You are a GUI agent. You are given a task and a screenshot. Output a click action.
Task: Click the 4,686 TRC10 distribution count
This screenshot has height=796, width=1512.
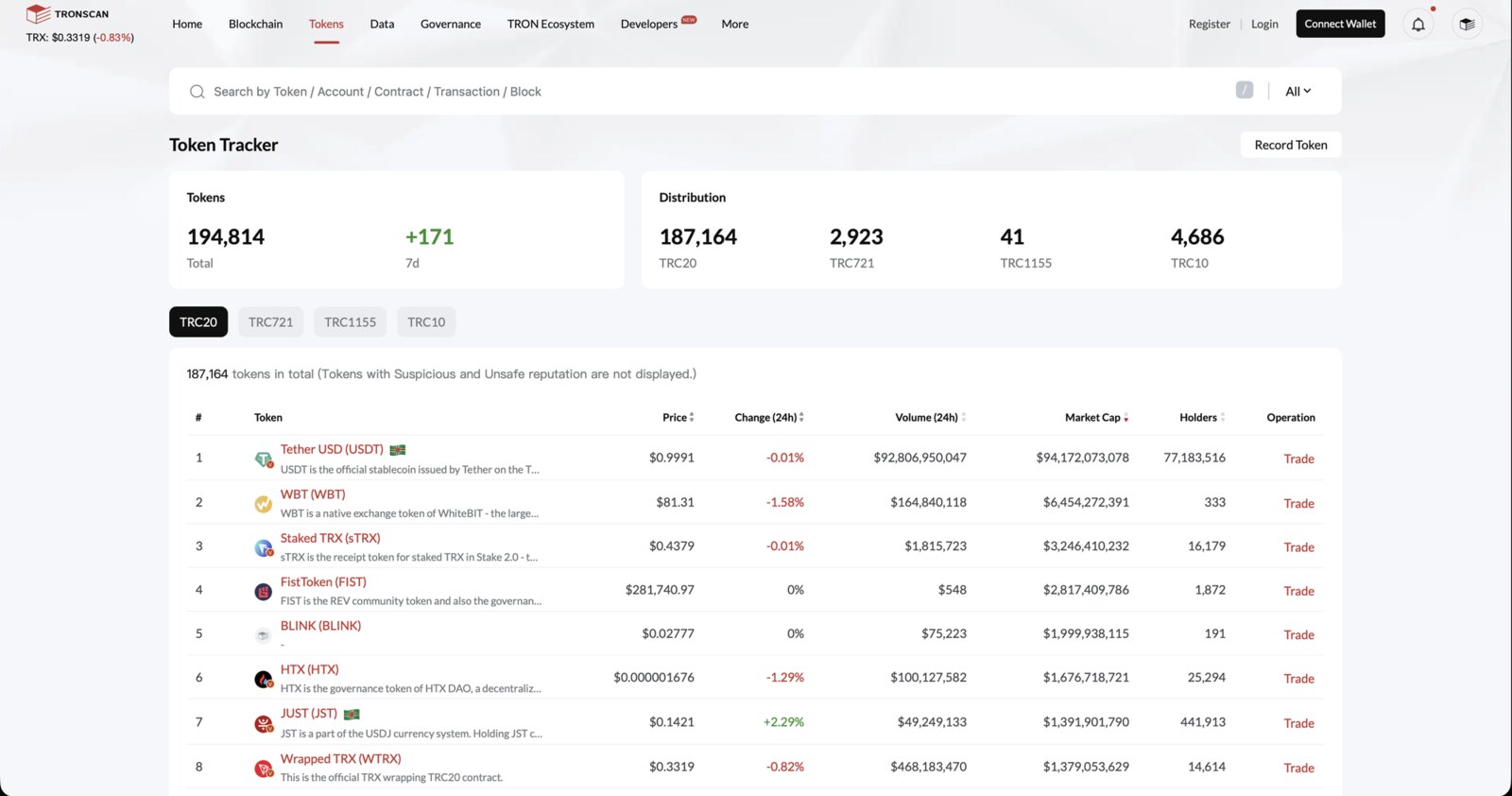click(x=1197, y=236)
